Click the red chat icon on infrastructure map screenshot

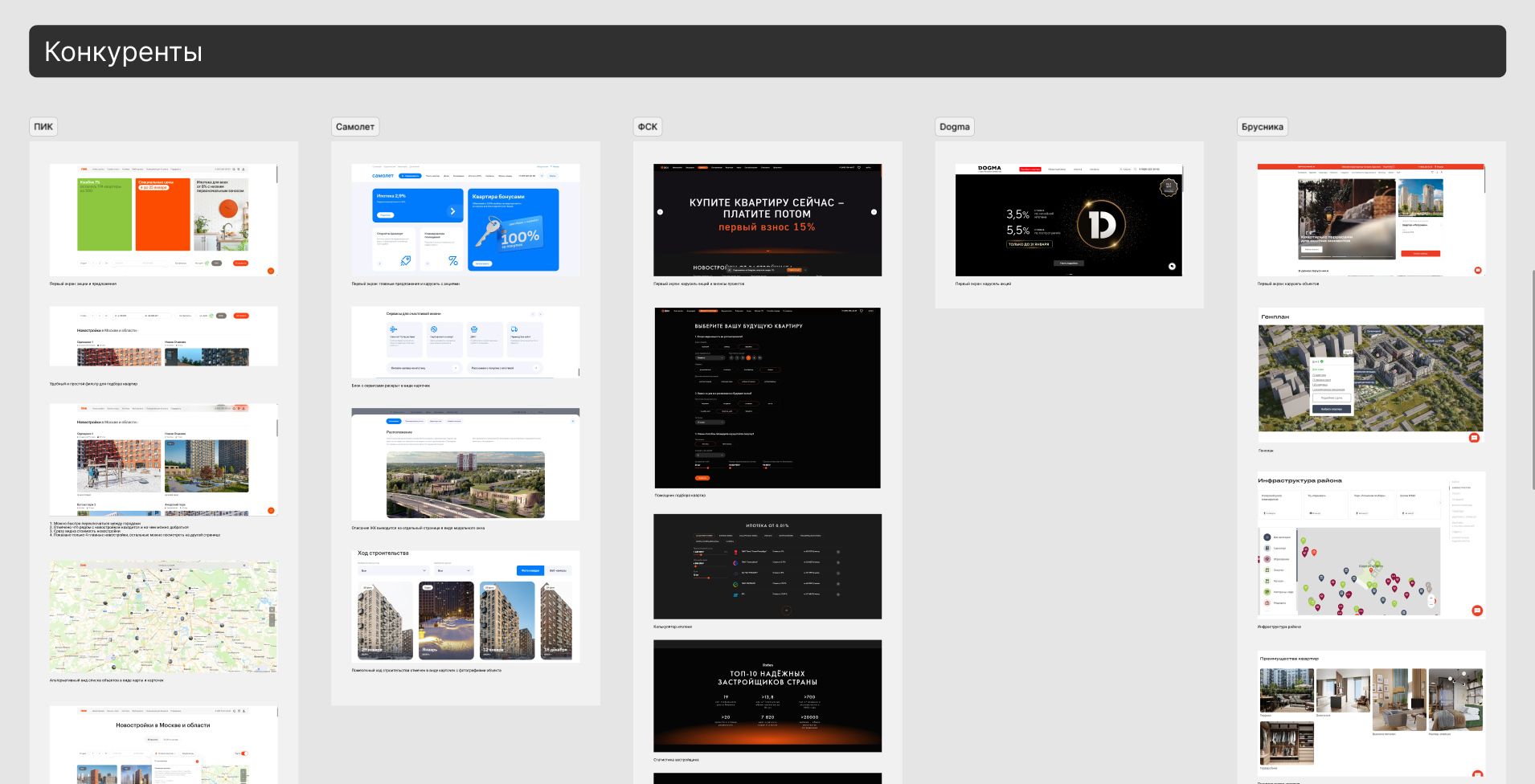(1477, 610)
